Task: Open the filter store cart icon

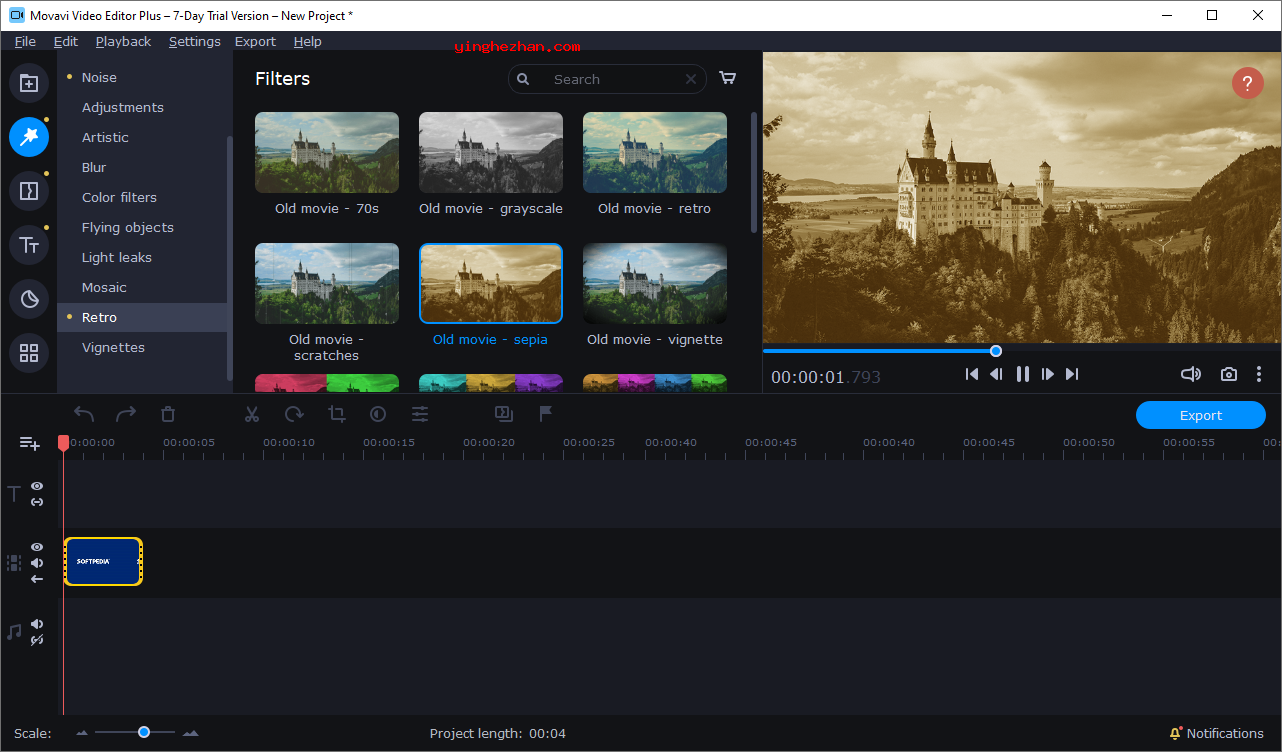Action: pyautogui.click(x=728, y=79)
